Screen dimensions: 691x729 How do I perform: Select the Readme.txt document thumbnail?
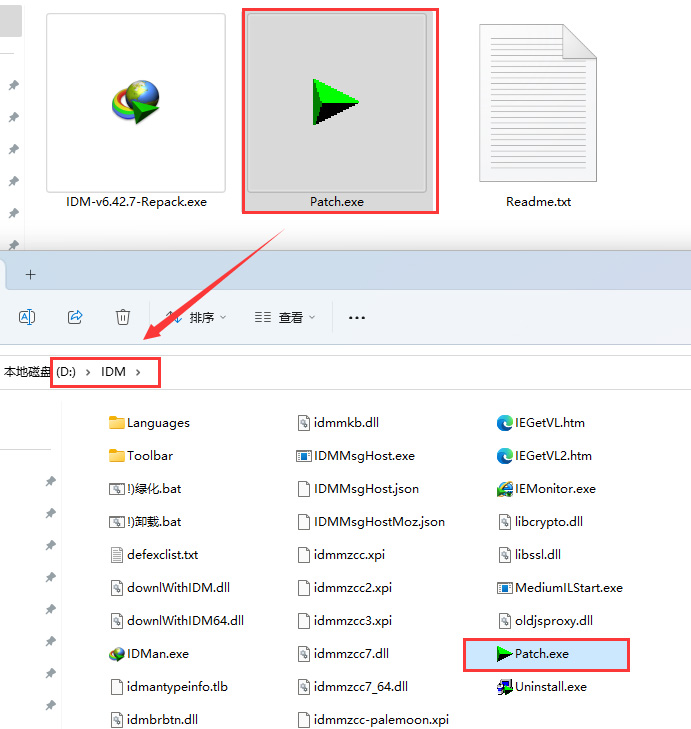(538, 103)
